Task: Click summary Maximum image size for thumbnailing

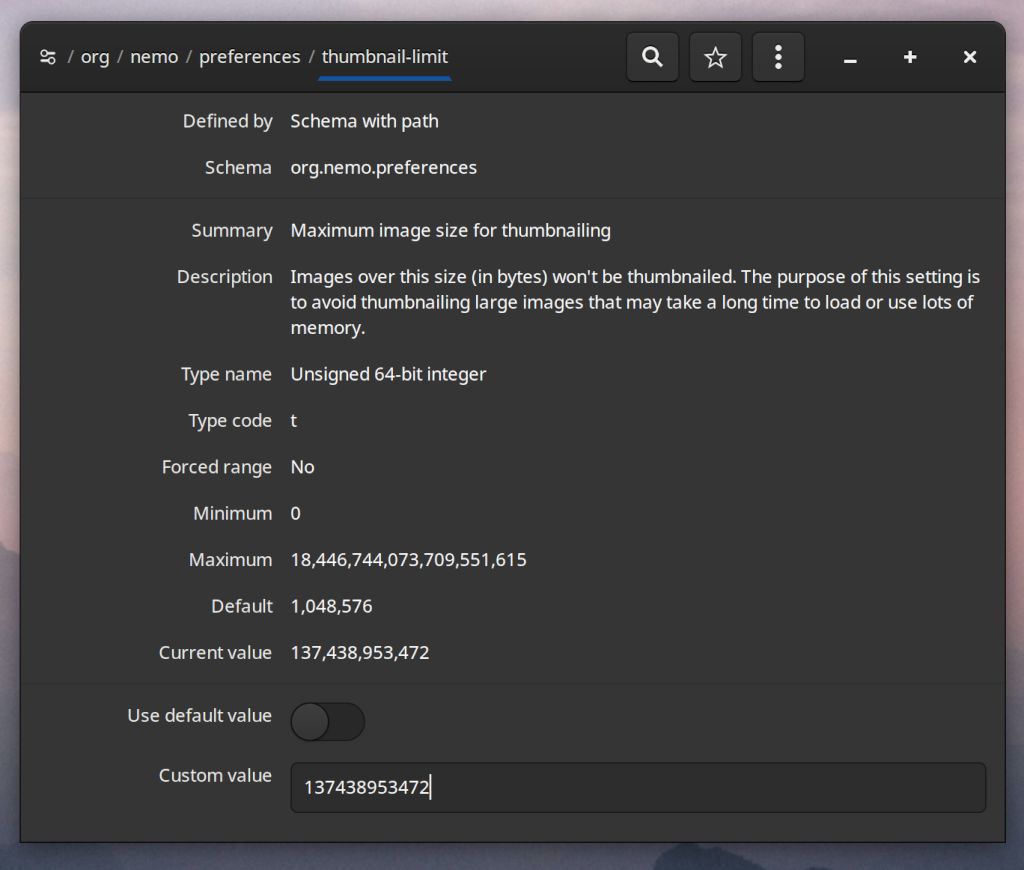Action: point(451,231)
